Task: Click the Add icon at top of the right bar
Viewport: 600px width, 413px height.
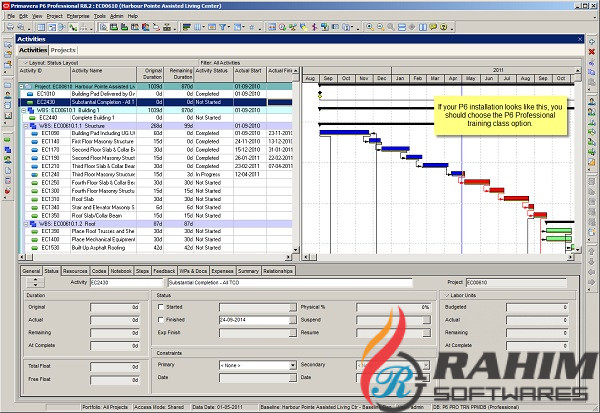Action: 592,42
